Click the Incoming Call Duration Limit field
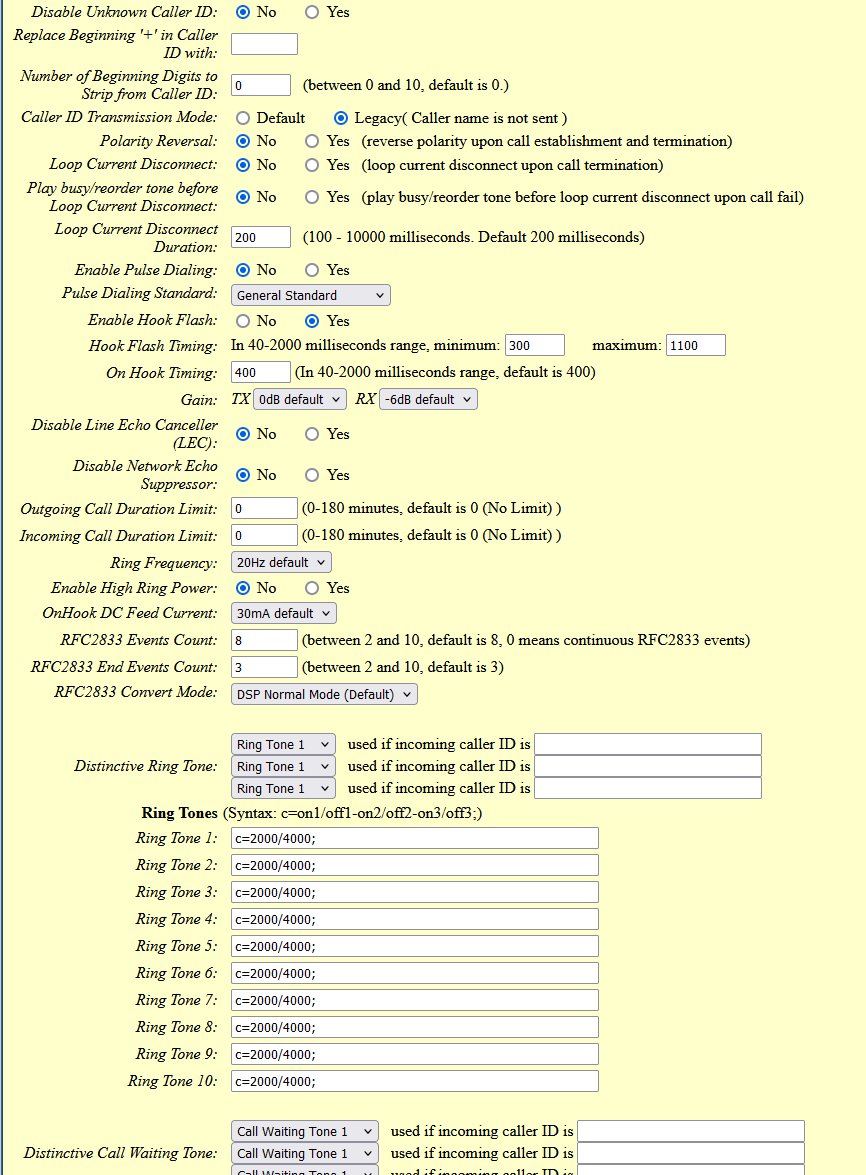This screenshot has height=1175, width=866. (264, 536)
